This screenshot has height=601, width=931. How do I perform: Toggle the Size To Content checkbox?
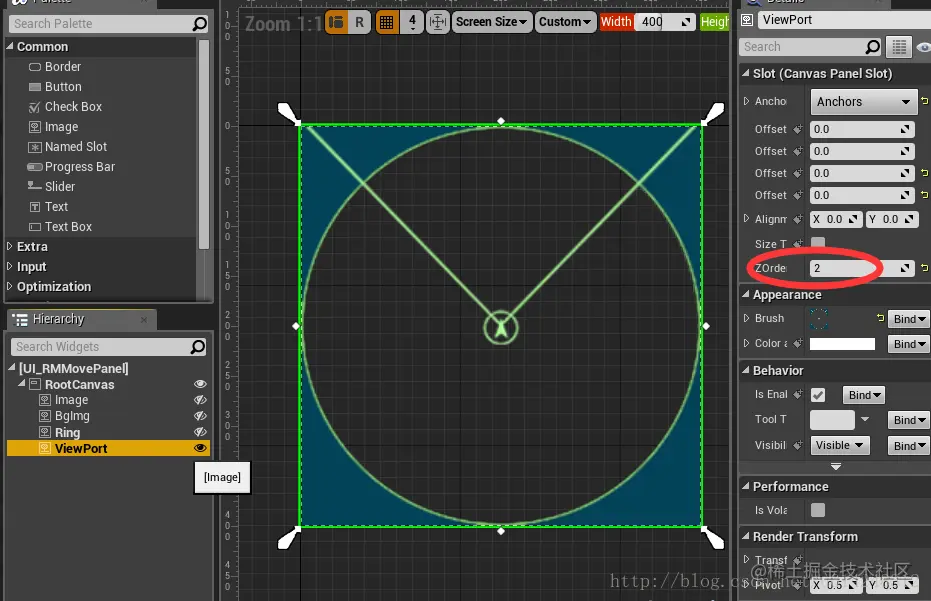(x=818, y=242)
